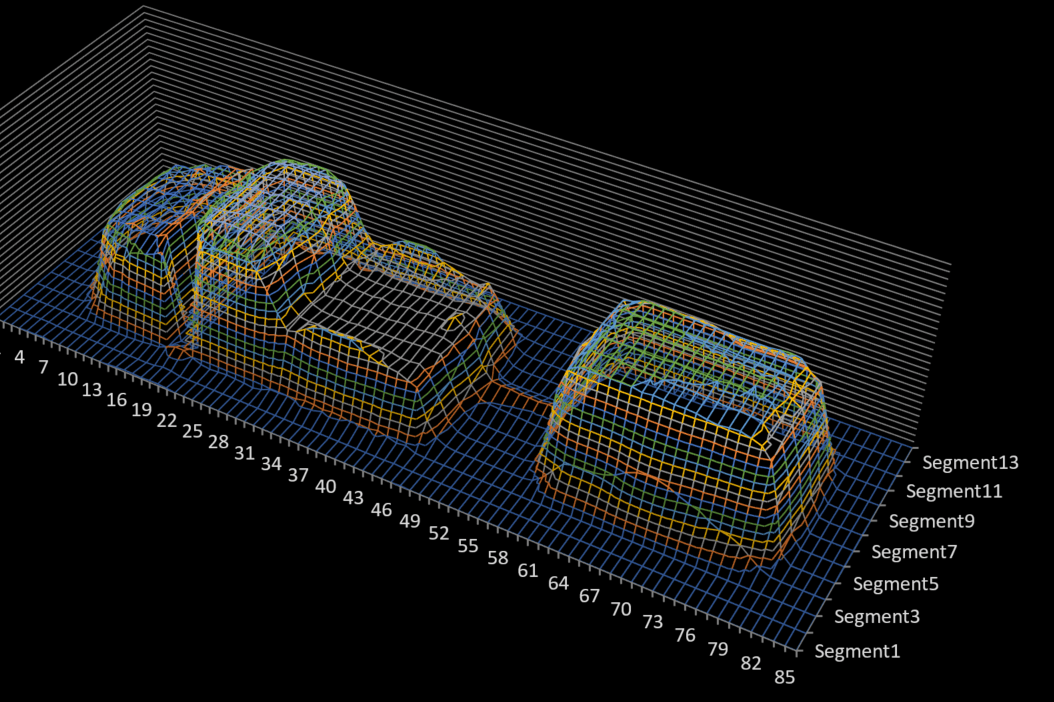
Task: Select the axis tick "64"
Action: click(x=558, y=582)
